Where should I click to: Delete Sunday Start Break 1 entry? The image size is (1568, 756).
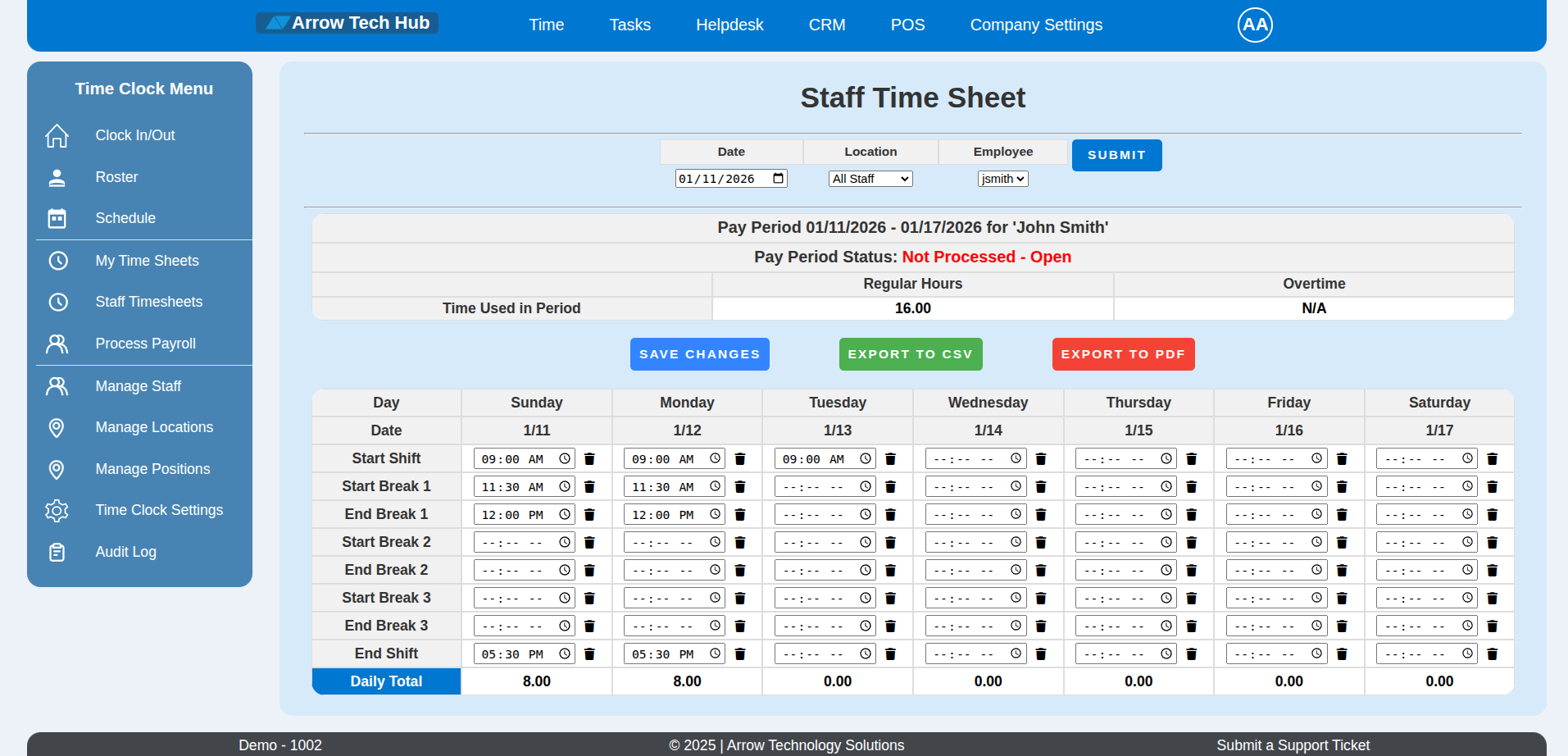[589, 487]
